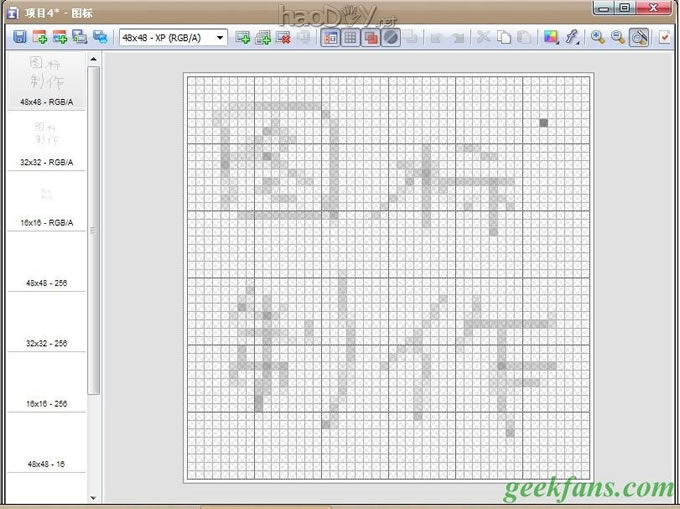Click the fit-to-window zoom icon
The width and height of the screenshot is (680, 509).
click(x=639, y=37)
